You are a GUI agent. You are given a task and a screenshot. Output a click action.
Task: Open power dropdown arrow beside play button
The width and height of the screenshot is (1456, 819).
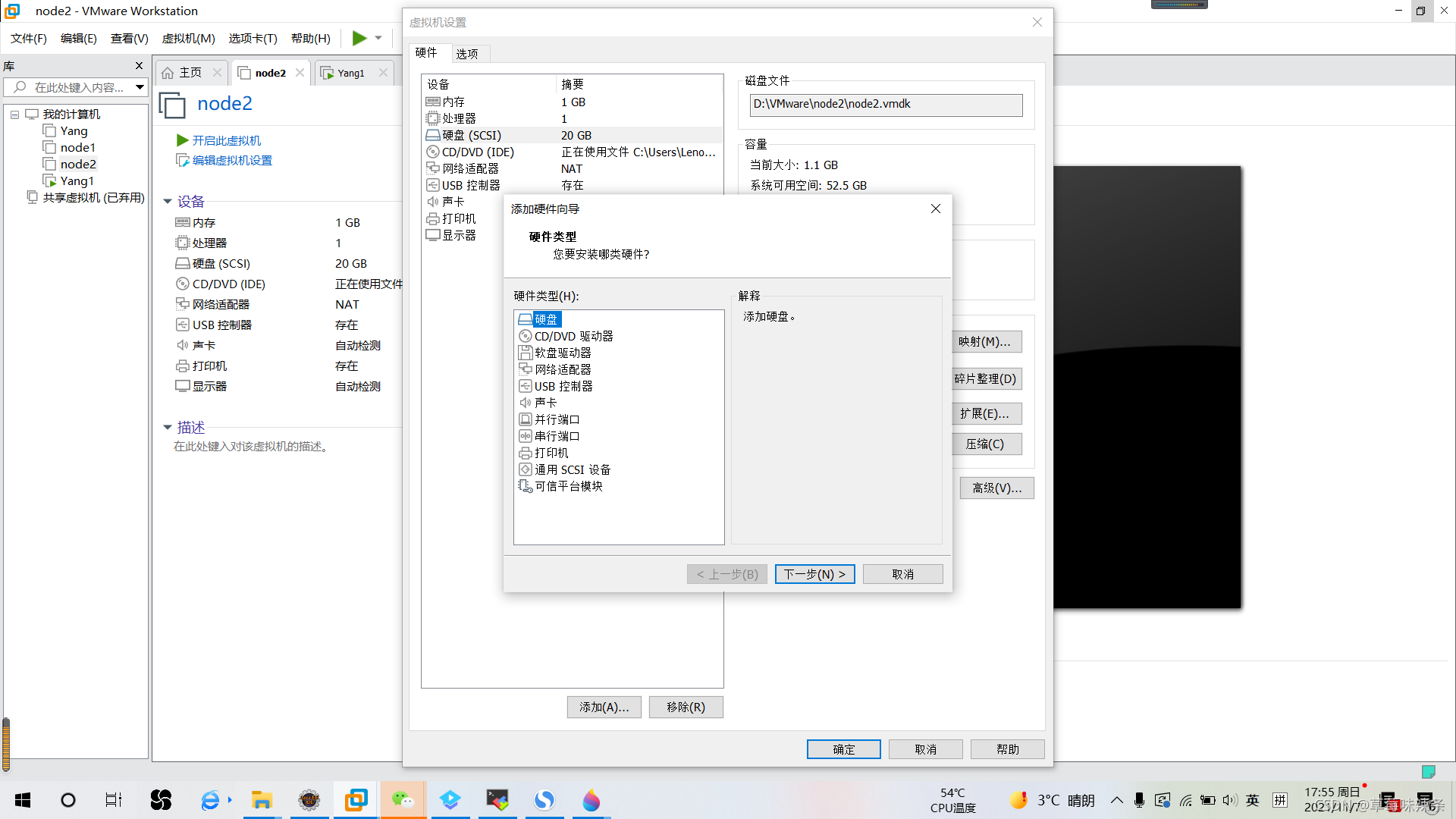pyautogui.click(x=378, y=38)
